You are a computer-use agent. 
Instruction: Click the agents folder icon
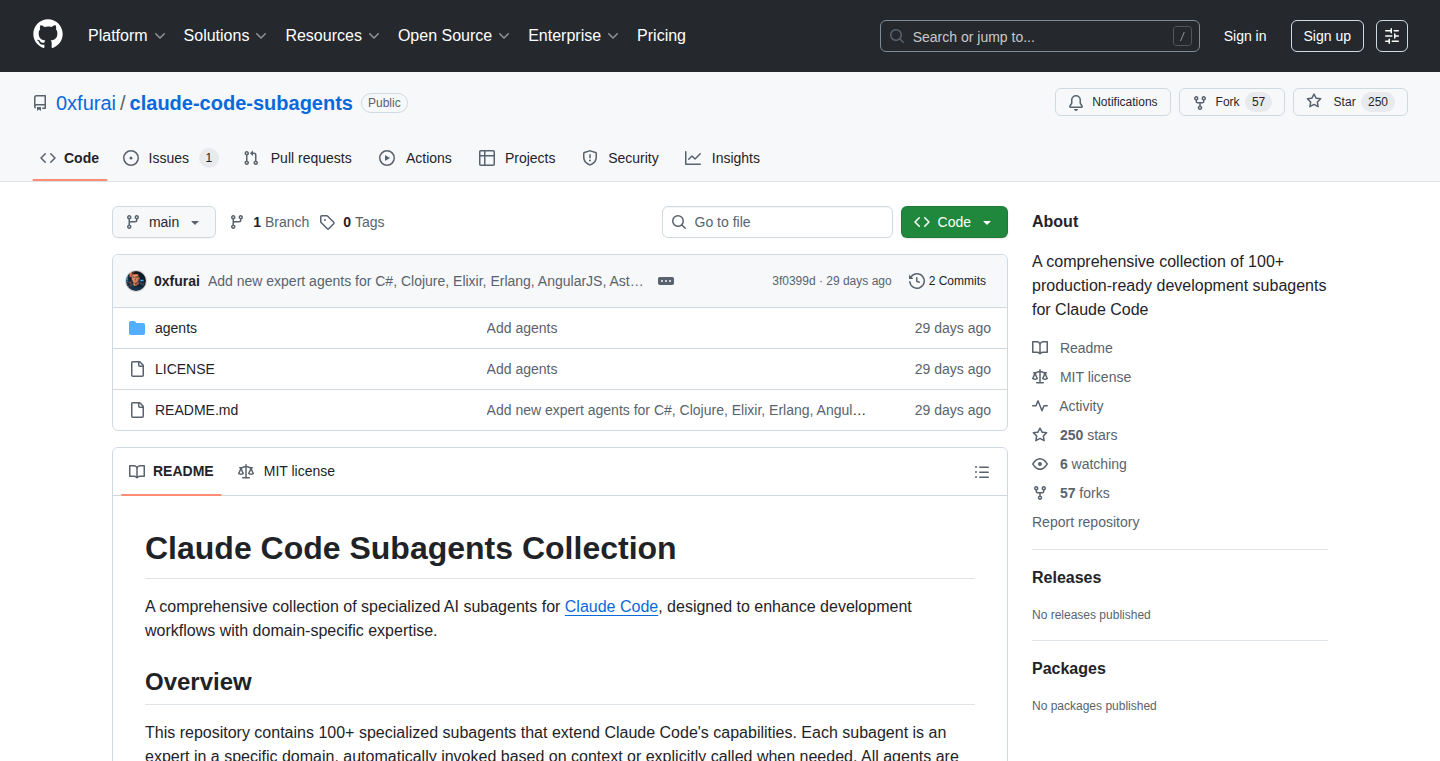click(137, 328)
